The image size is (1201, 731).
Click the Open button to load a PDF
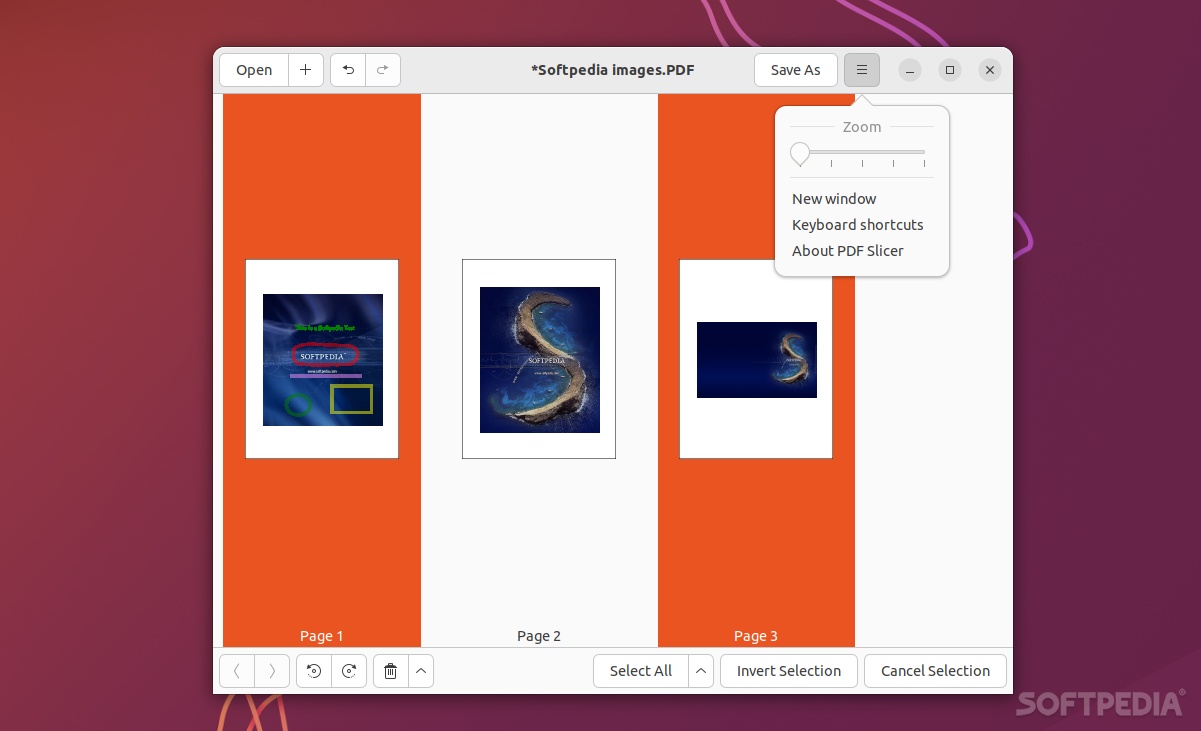(x=253, y=70)
